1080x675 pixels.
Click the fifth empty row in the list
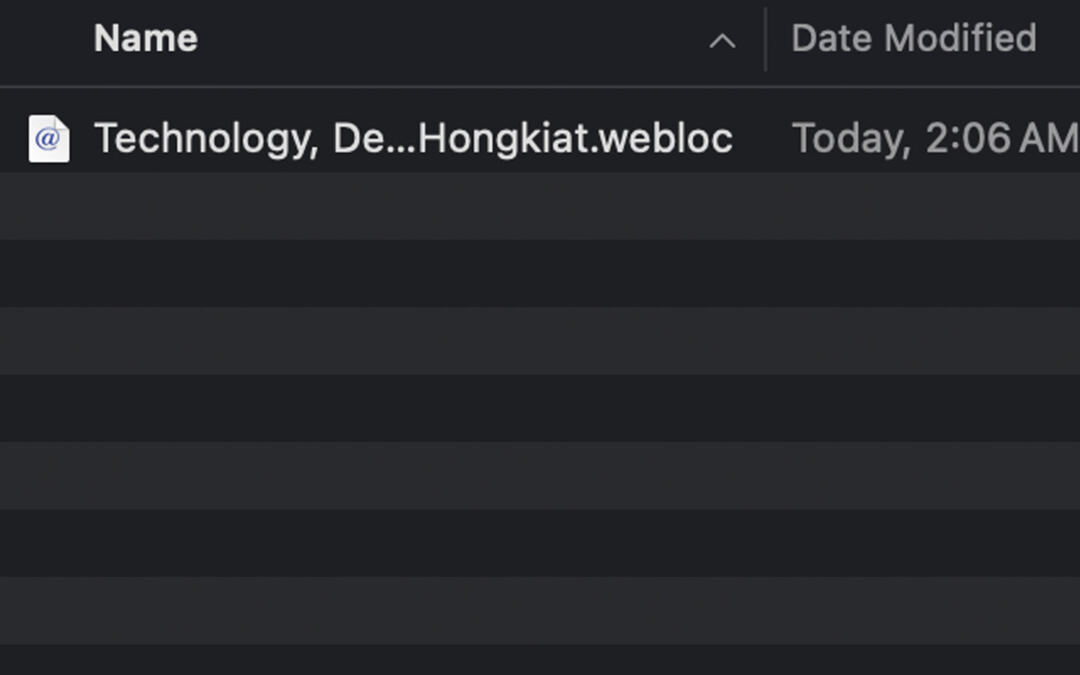point(540,476)
